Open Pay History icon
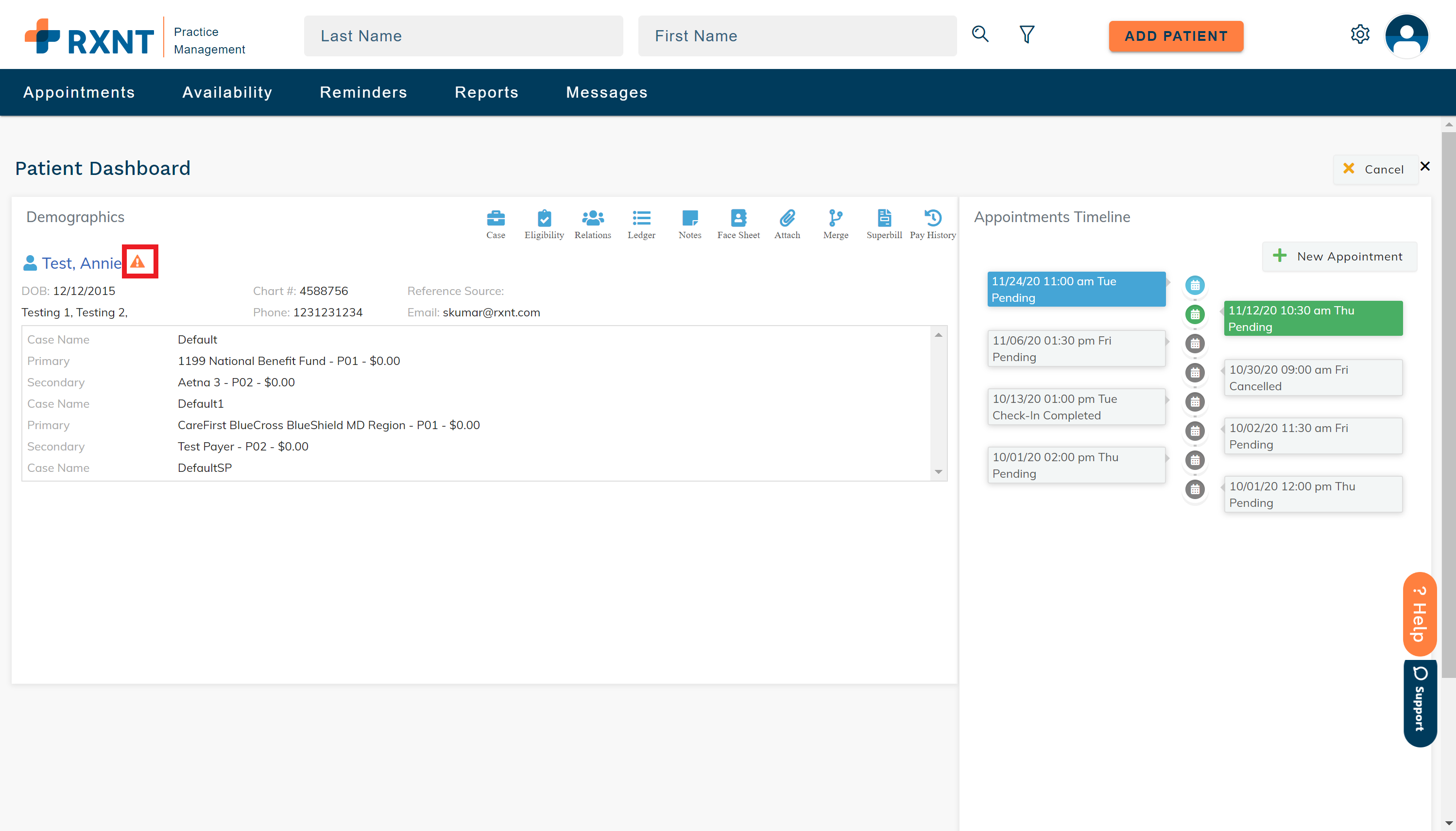 click(933, 218)
